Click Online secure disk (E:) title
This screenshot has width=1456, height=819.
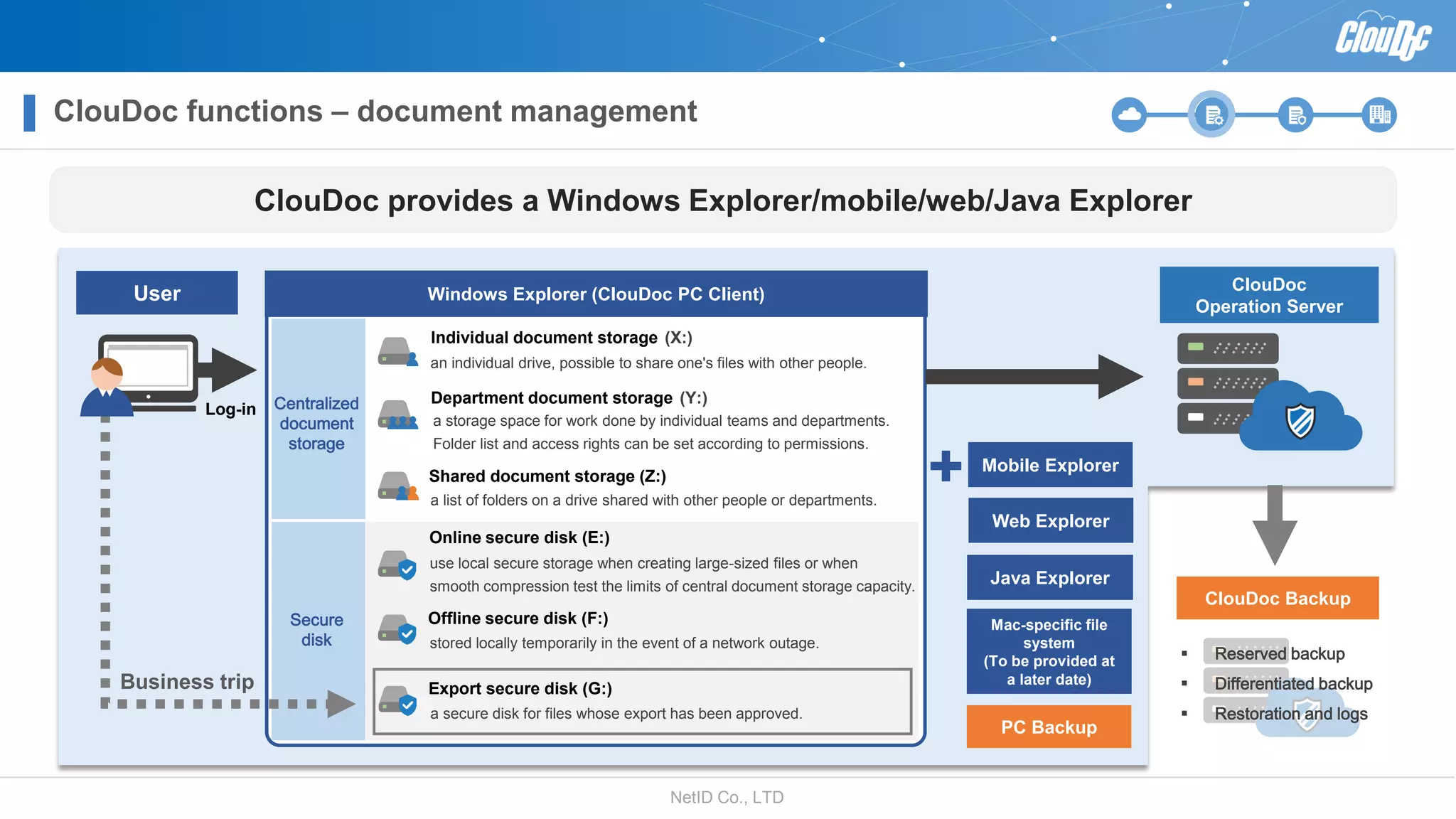pyautogui.click(x=519, y=537)
